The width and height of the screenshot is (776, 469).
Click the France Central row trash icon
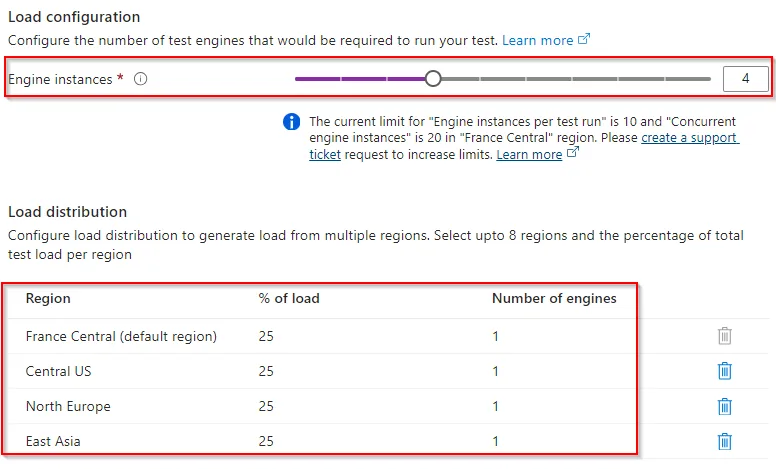(x=725, y=336)
